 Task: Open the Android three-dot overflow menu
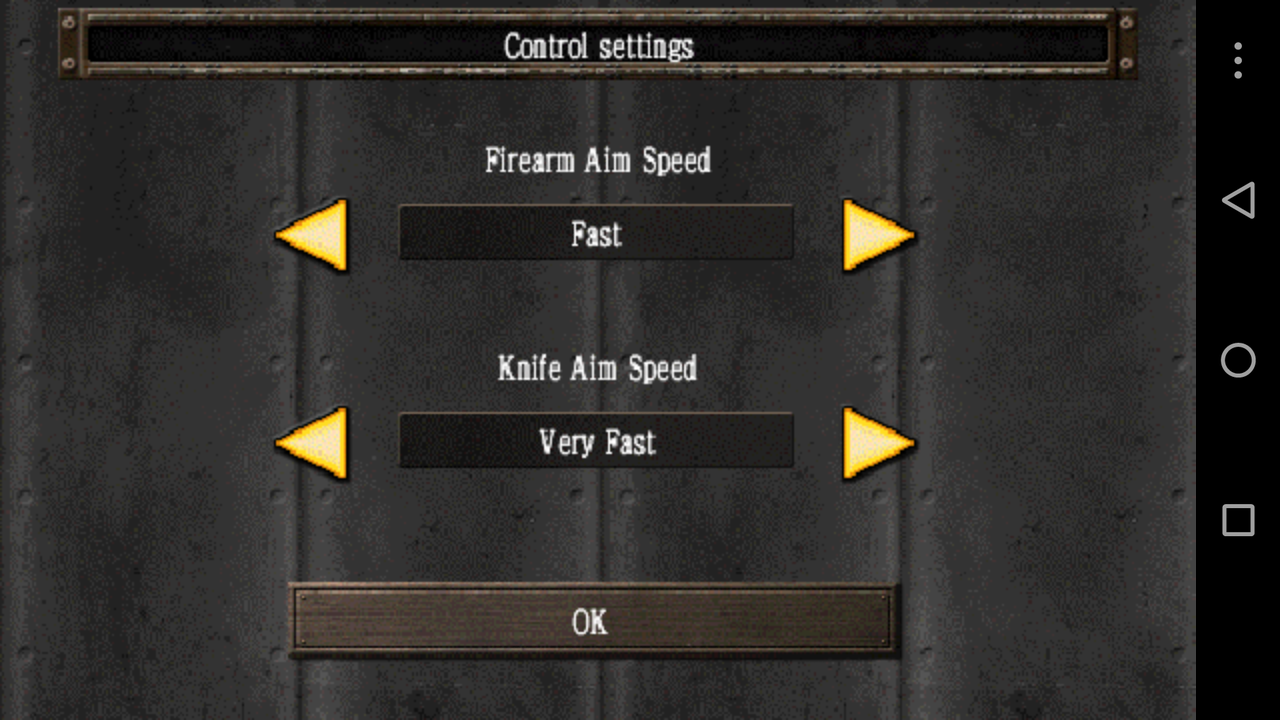click(x=1238, y=60)
